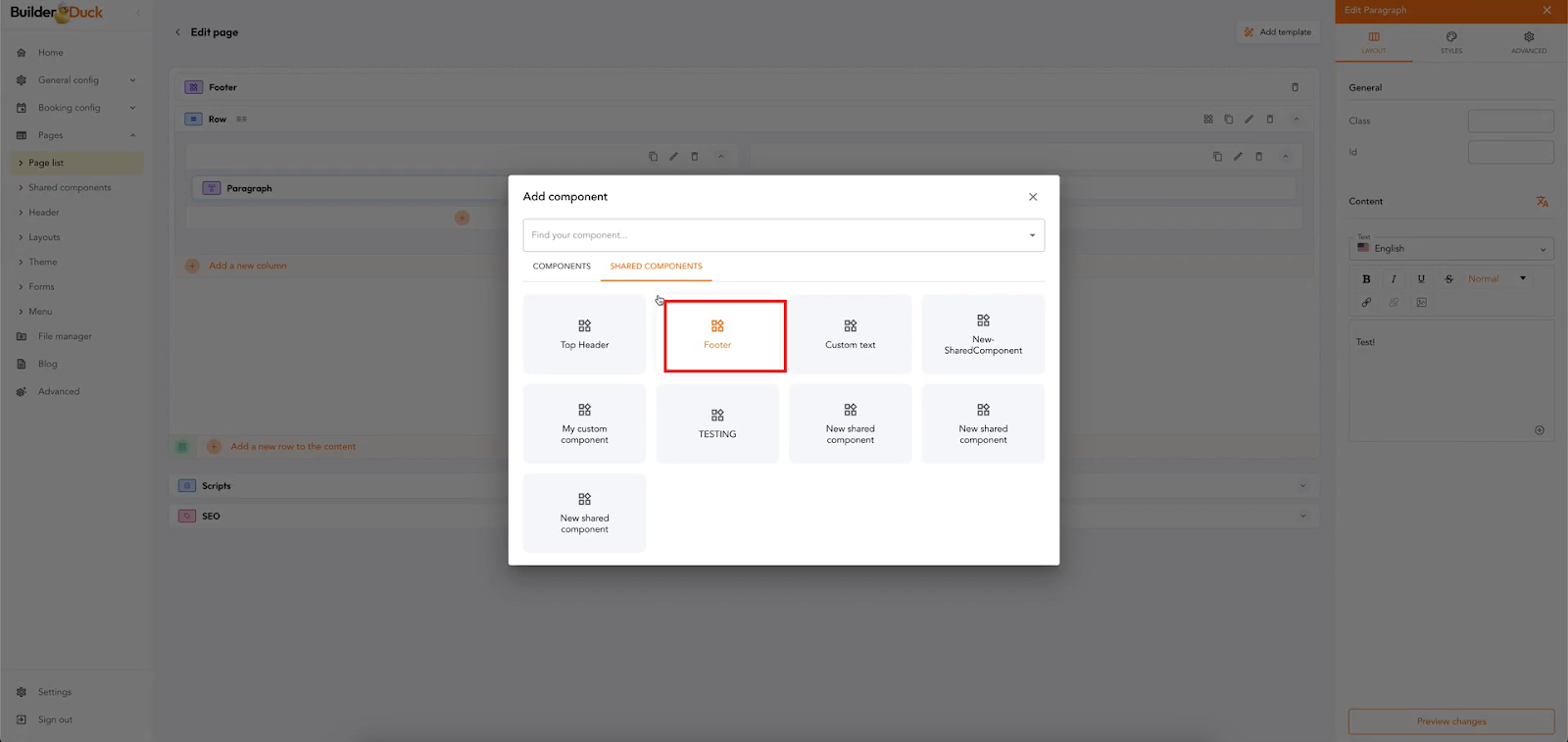Click the translate icon beside Content
This screenshot has height=742, width=1568.
[x=1542, y=202]
